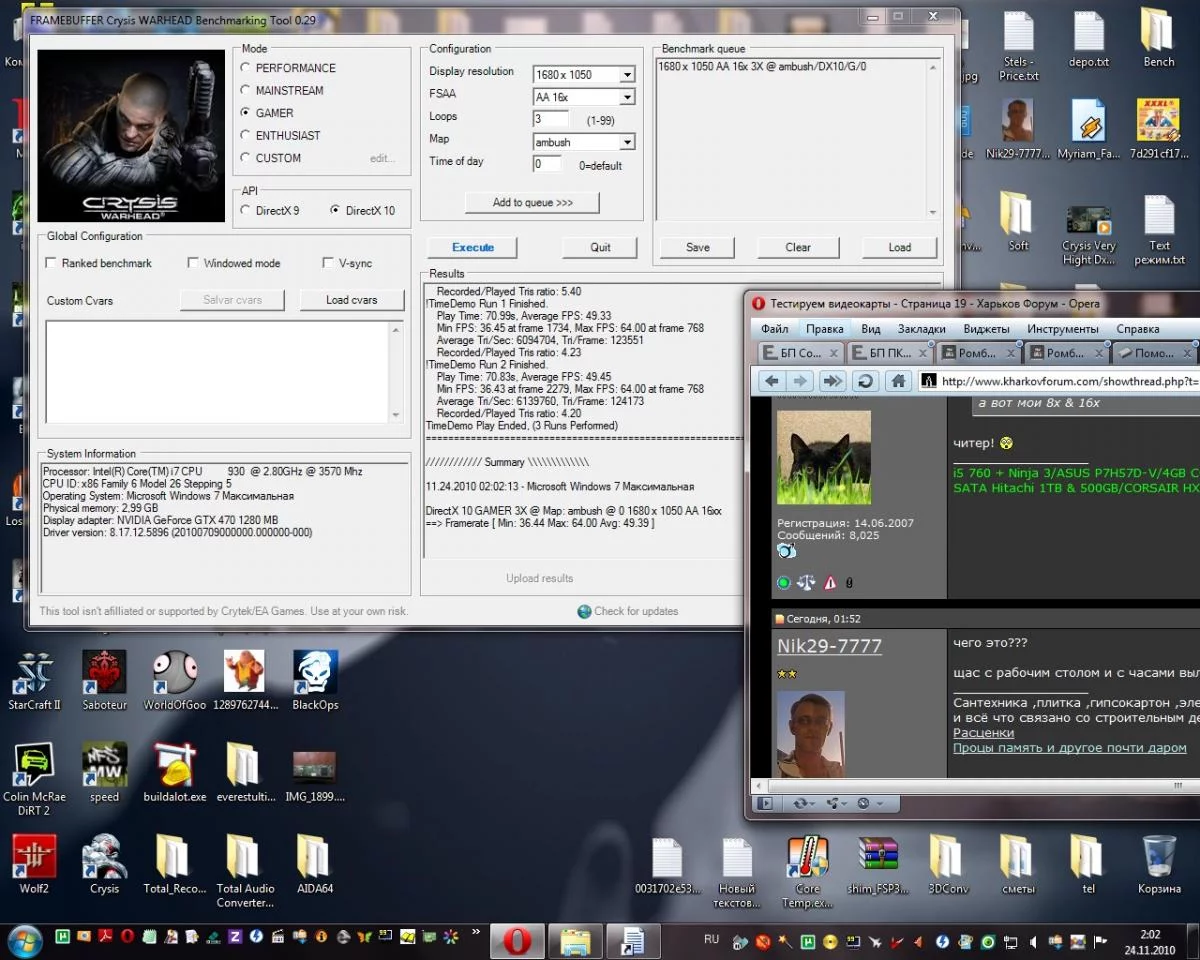
Task: Open the FSAA dropdown list
Action: click(627, 97)
